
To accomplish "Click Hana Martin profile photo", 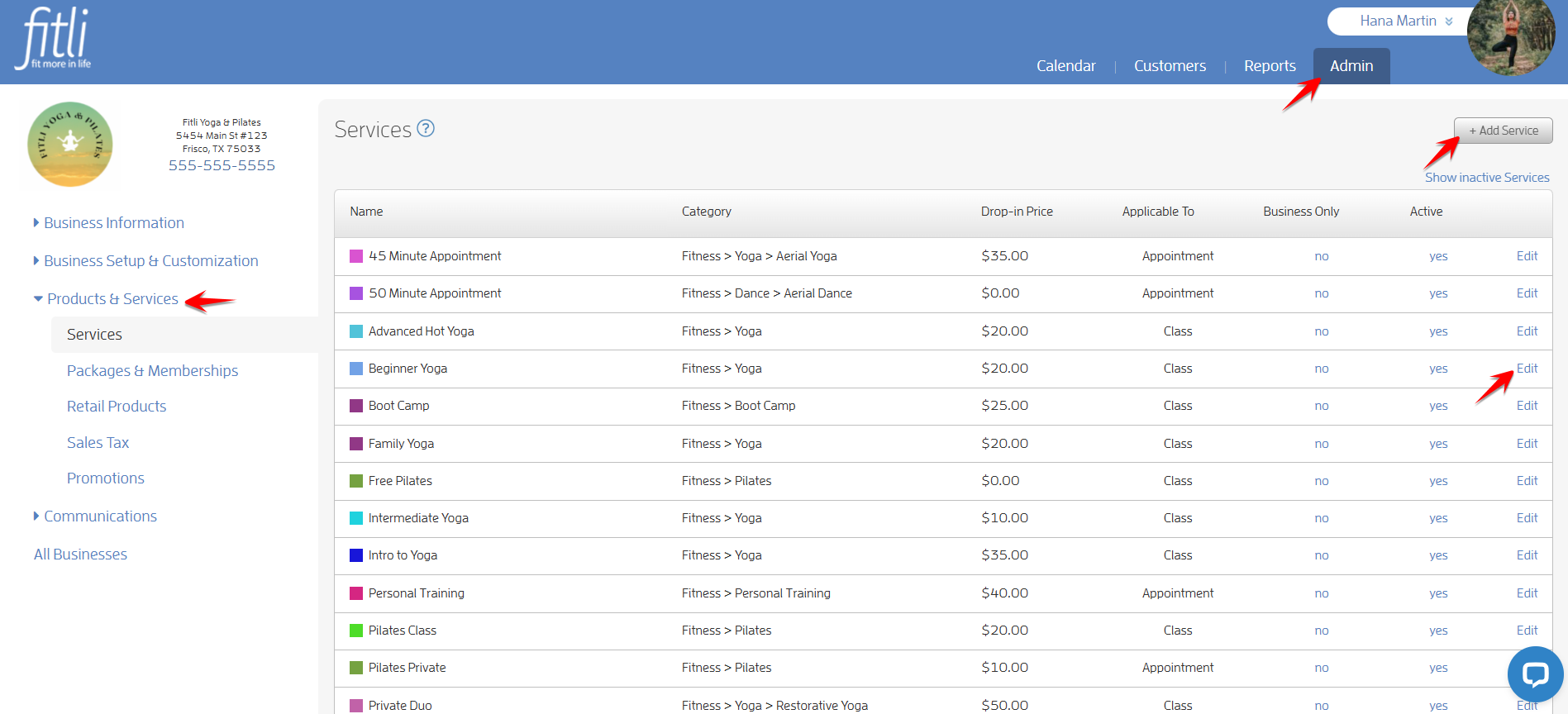I will click(1511, 36).
